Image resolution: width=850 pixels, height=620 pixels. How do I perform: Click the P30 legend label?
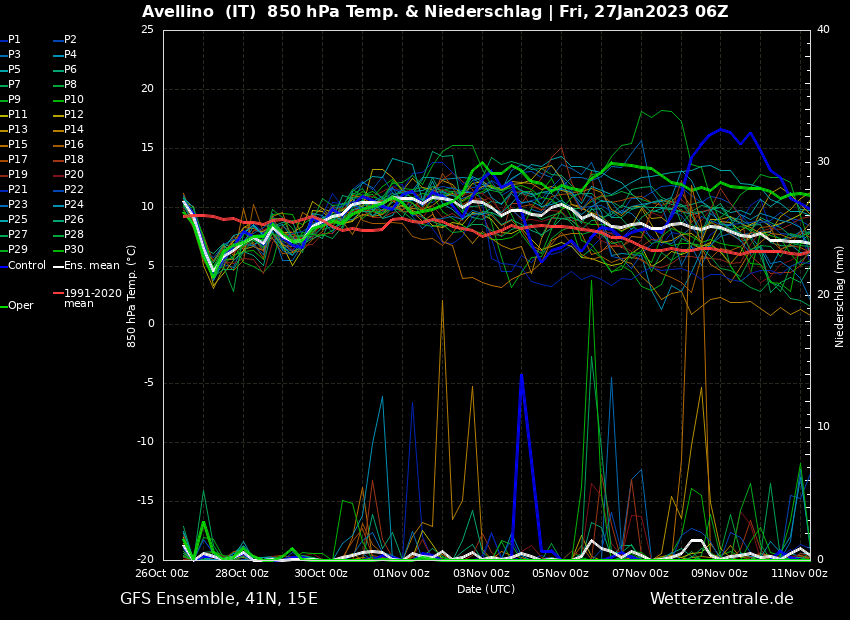click(x=73, y=250)
